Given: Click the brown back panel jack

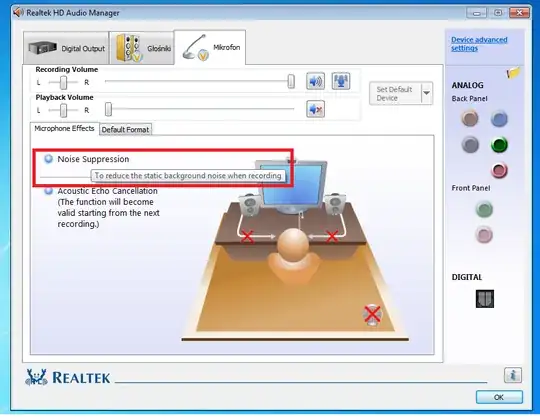Looking at the screenshot, I should [x=470, y=118].
